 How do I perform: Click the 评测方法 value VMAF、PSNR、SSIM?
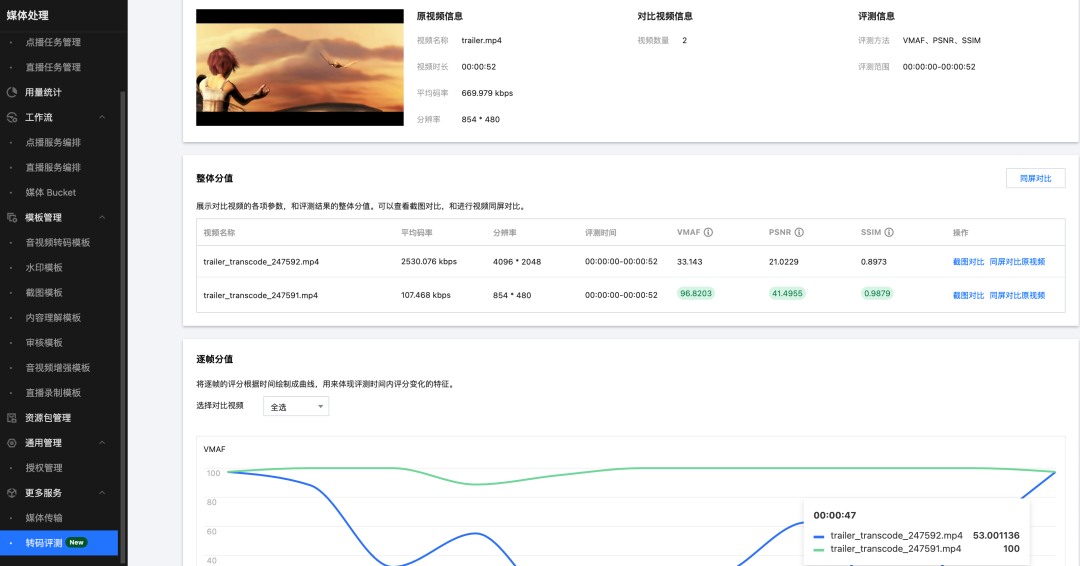(942, 41)
